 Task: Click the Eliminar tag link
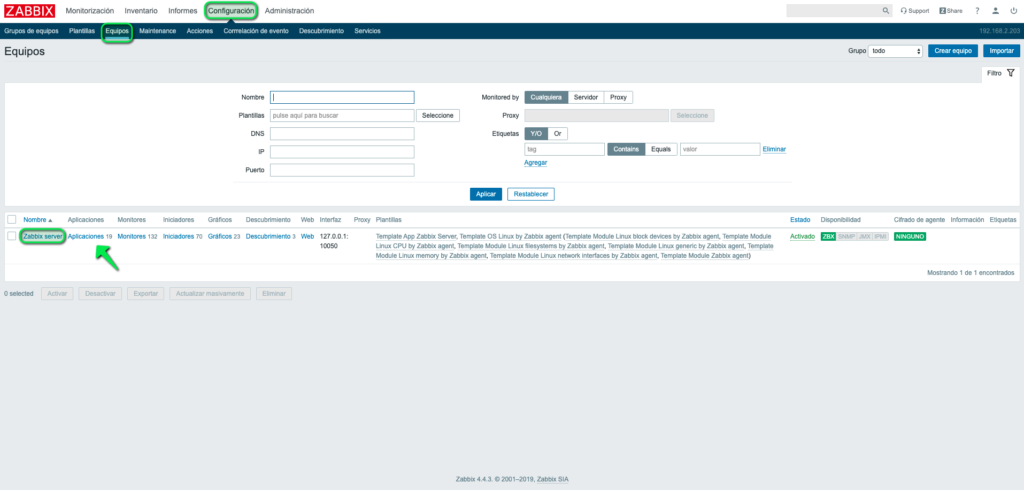pos(774,149)
